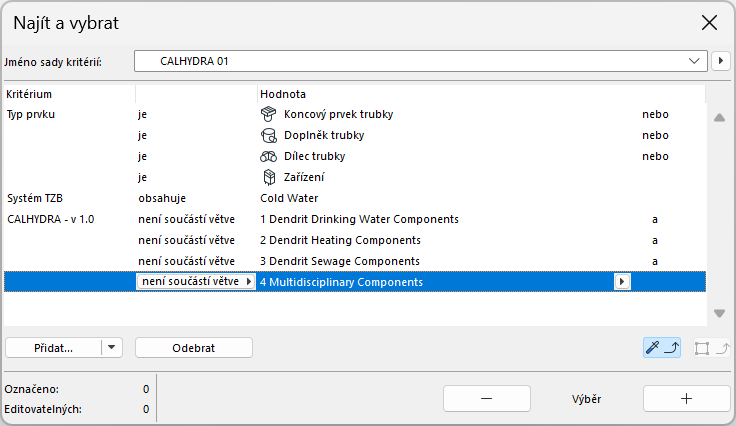Click the copy selection settings button
Viewport: 736px width, 426px height.
[710, 348]
